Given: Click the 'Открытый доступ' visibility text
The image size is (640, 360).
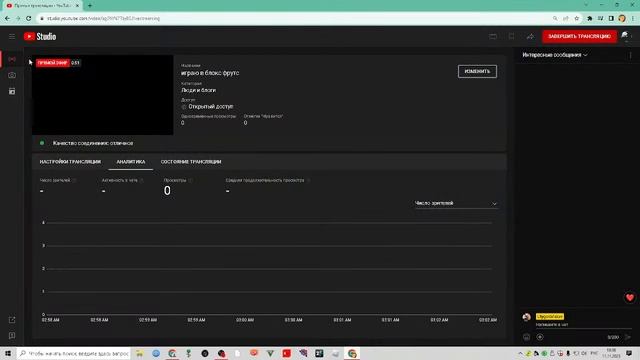Looking at the screenshot, I should click(x=211, y=107).
